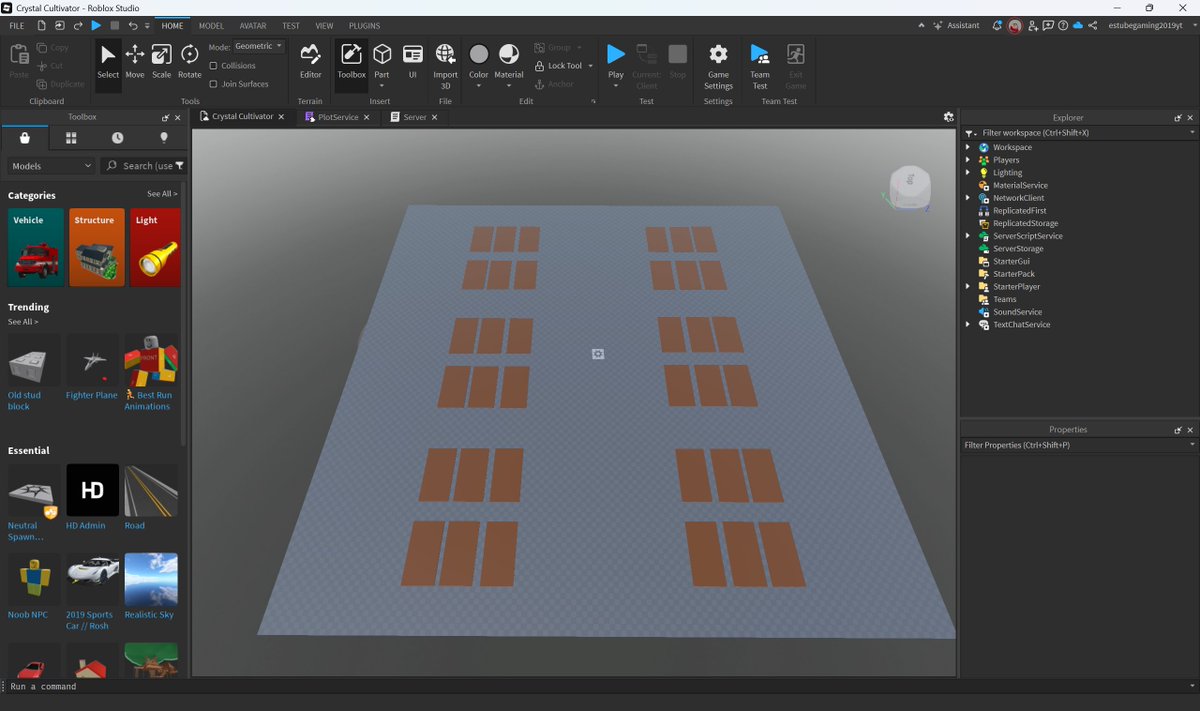Image resolution: width=1200 pixels, height=711 pixels.
Task: Expand StarterPlayer in Explorer
Action: coord(968,286)
